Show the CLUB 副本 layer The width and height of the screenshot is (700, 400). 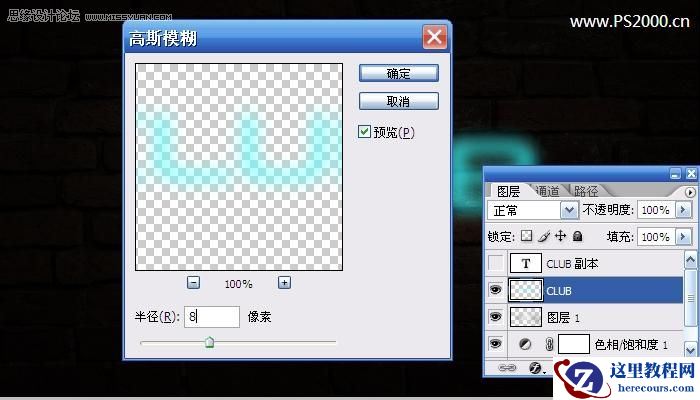(496, 263)
